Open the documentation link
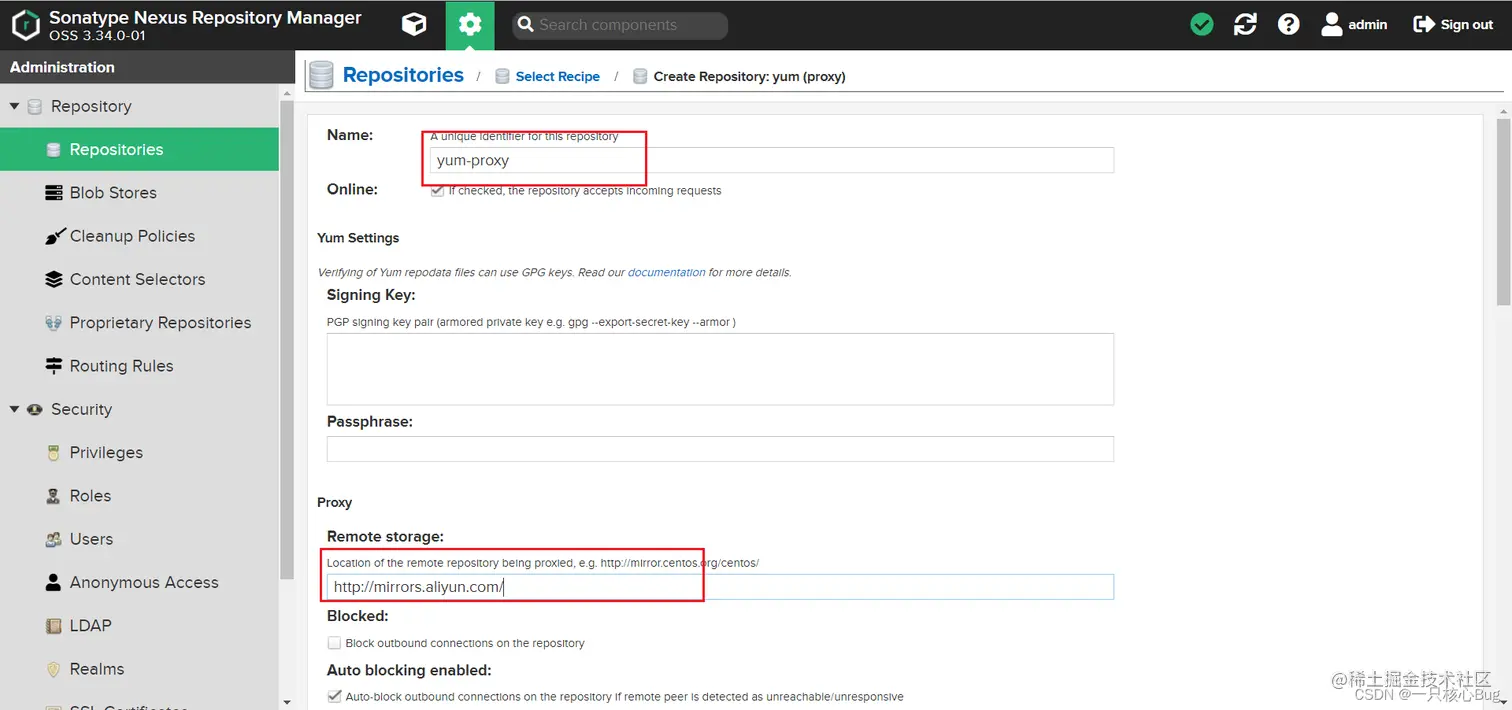The height and width of the screenshot is (710, 1512). tap(667, 272)
